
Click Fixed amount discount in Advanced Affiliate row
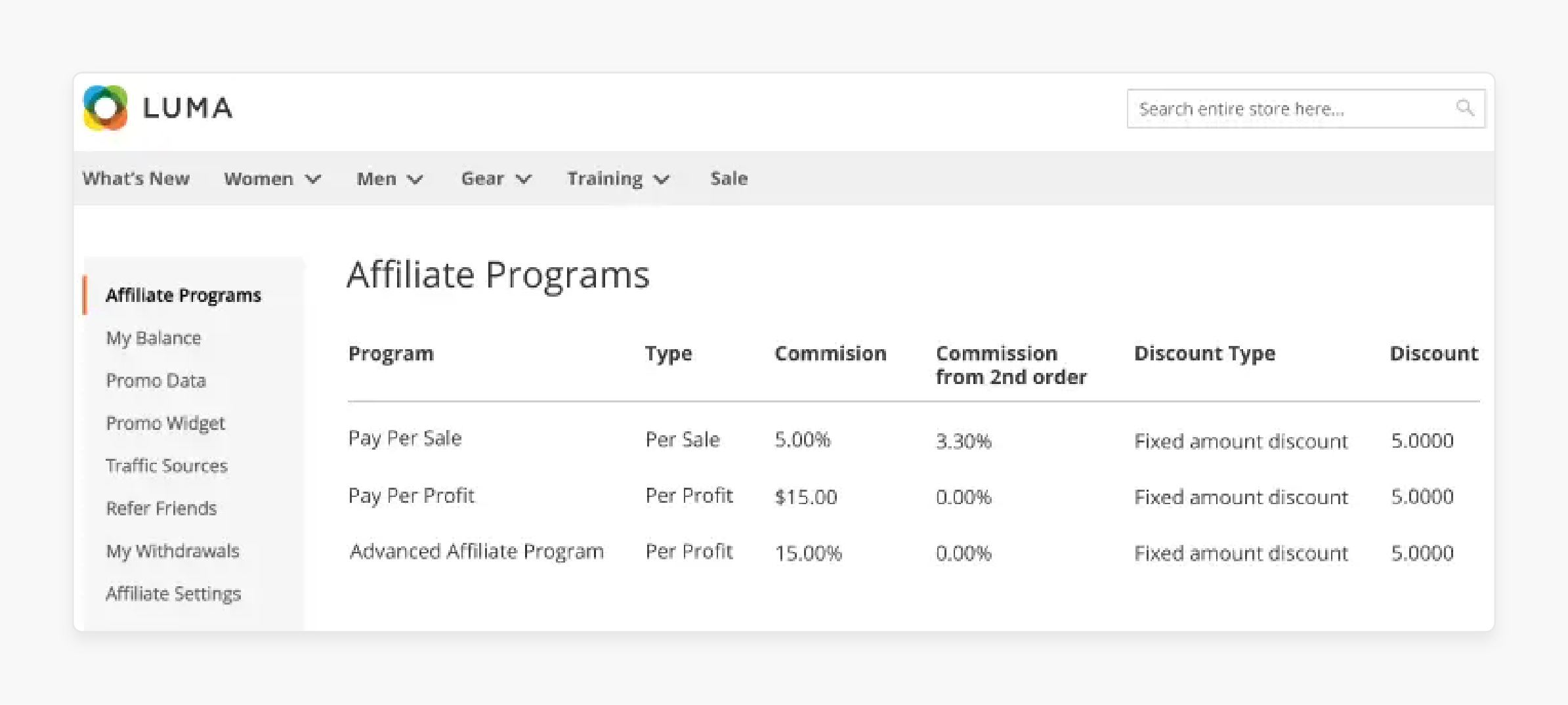click(x=1241, y=553)
